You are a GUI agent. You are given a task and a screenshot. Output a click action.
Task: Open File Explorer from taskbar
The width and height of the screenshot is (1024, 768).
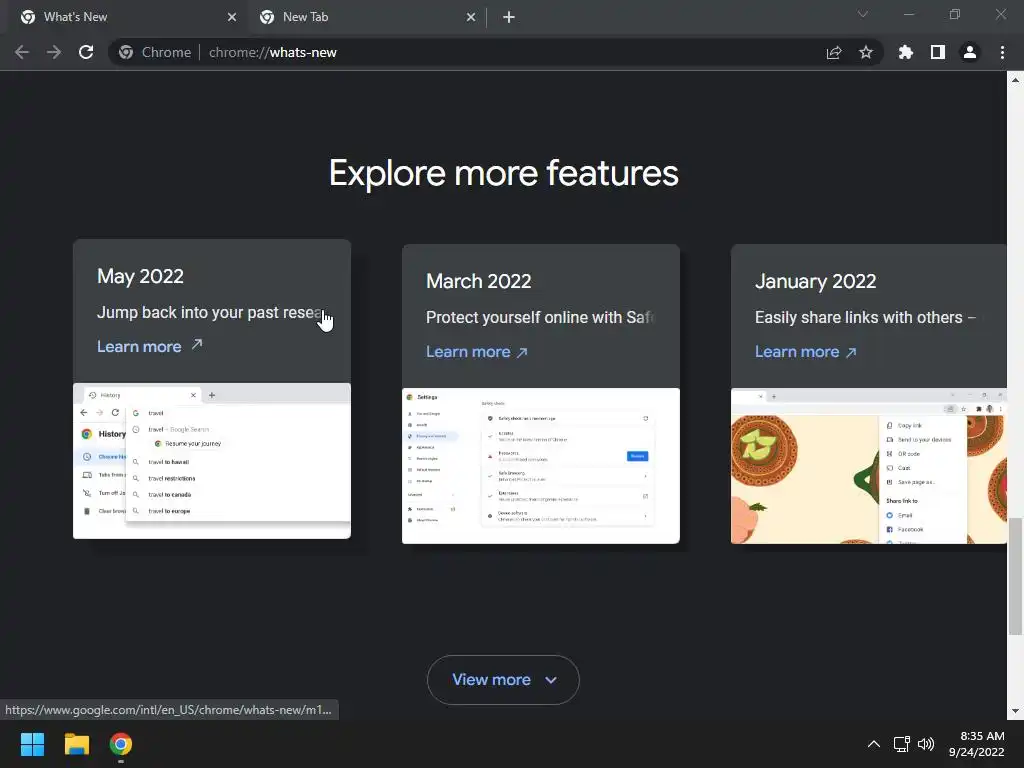tap(76, 744)
